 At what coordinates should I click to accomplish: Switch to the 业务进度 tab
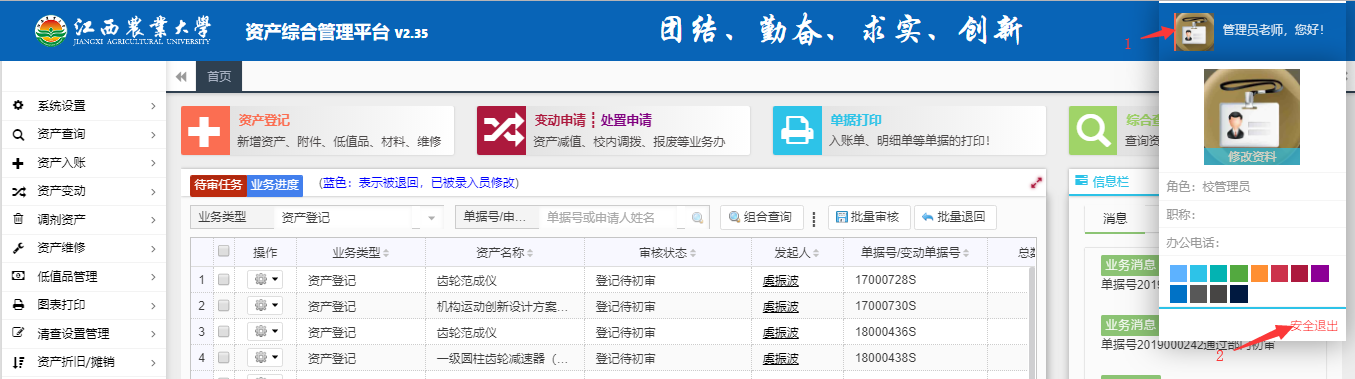tap(274, 184)
